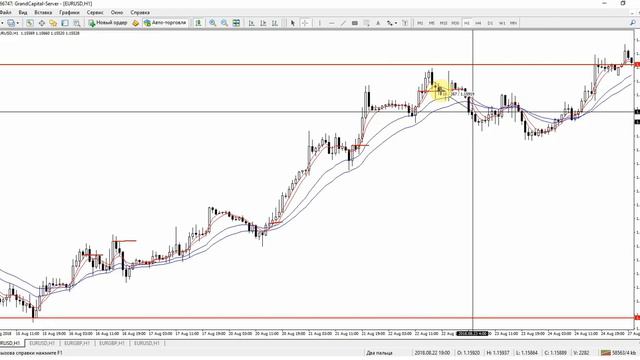This screenshot has height=360, width=640.
Task: Switch chart to M30 timeframe
Action: [455, 23]
